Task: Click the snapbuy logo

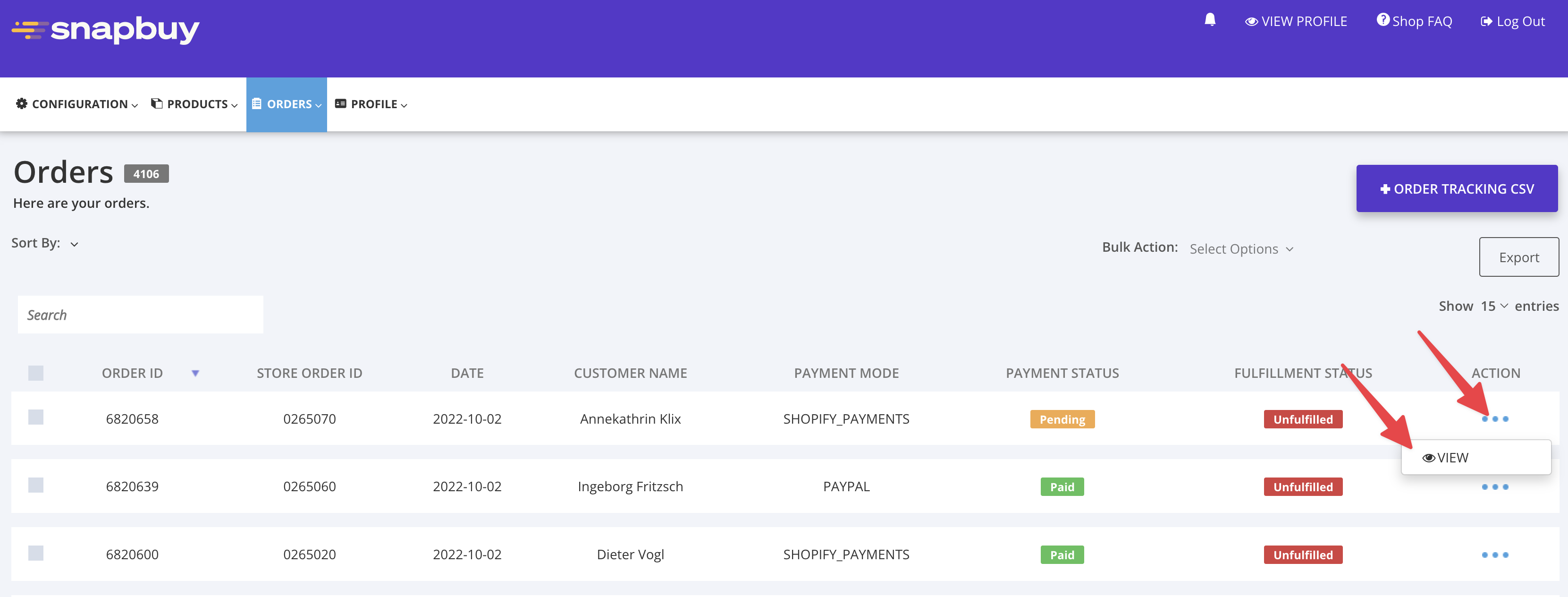Action: (106, 30)
